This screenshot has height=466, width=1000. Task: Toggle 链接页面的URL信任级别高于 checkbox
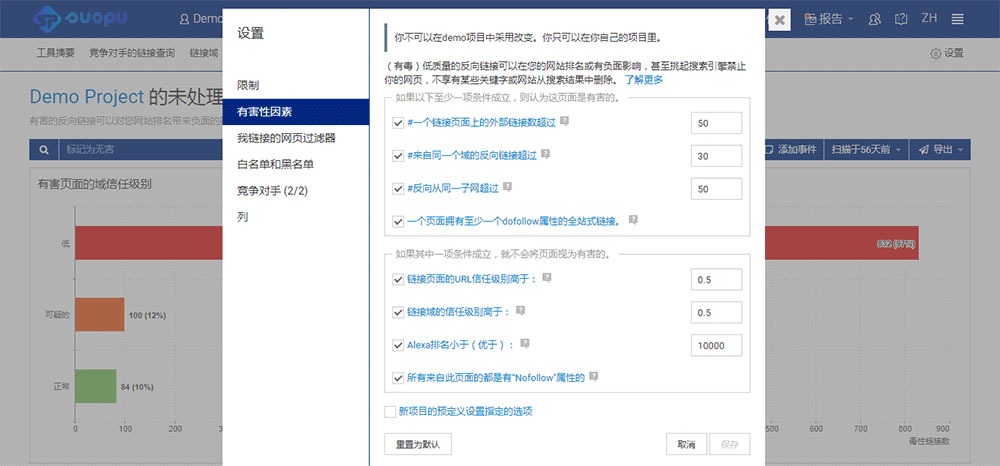(x=399, y=279)
